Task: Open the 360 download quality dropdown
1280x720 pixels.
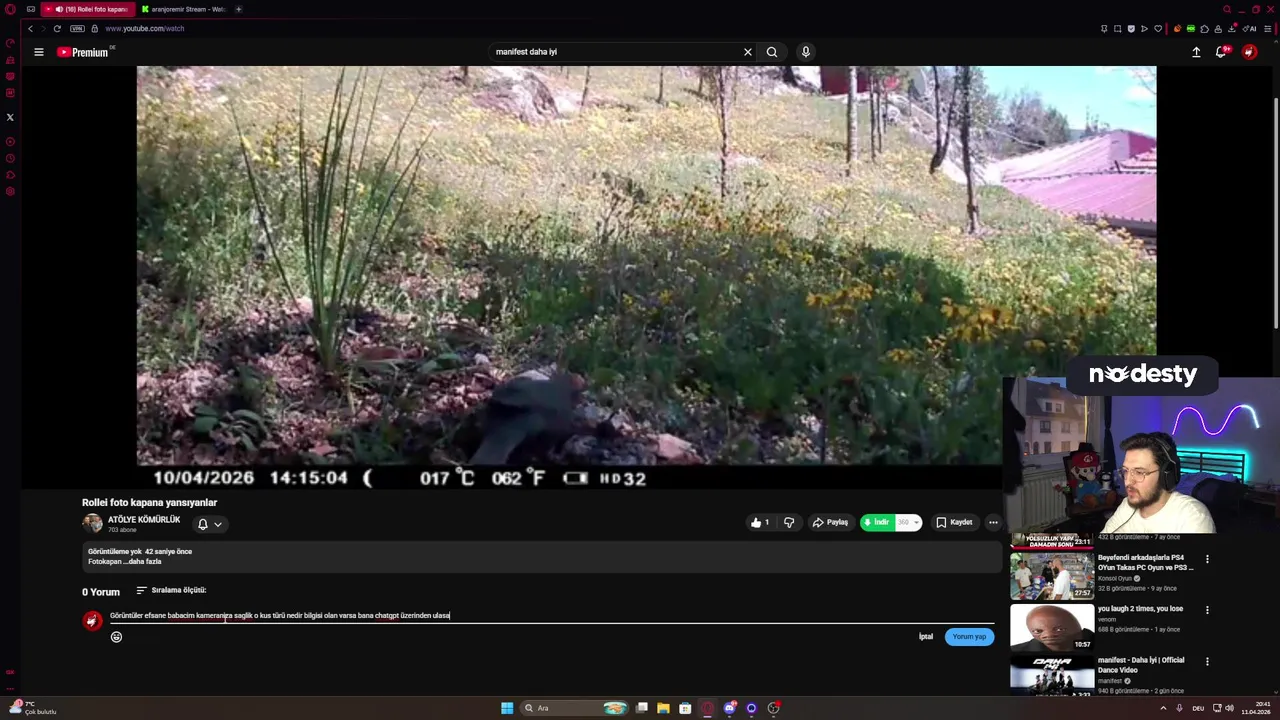Action: [908, 522]
